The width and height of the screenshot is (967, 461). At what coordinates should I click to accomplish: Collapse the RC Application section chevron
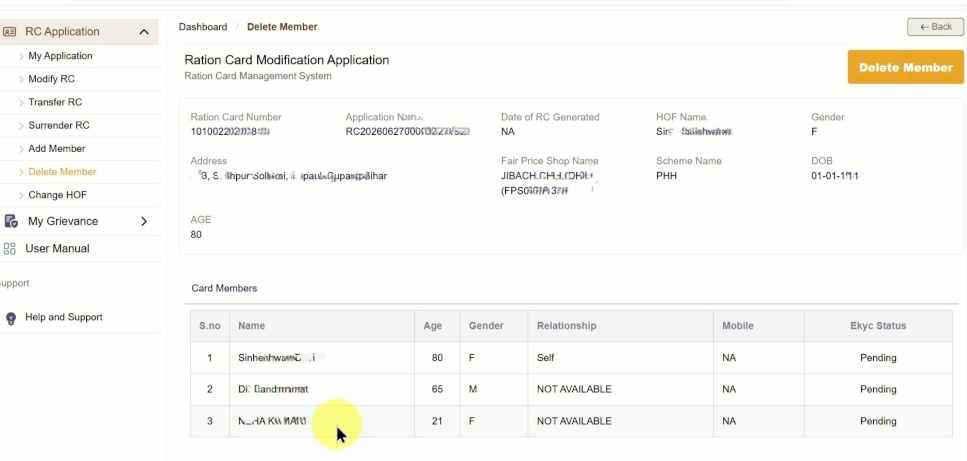(x=144, y=31)
